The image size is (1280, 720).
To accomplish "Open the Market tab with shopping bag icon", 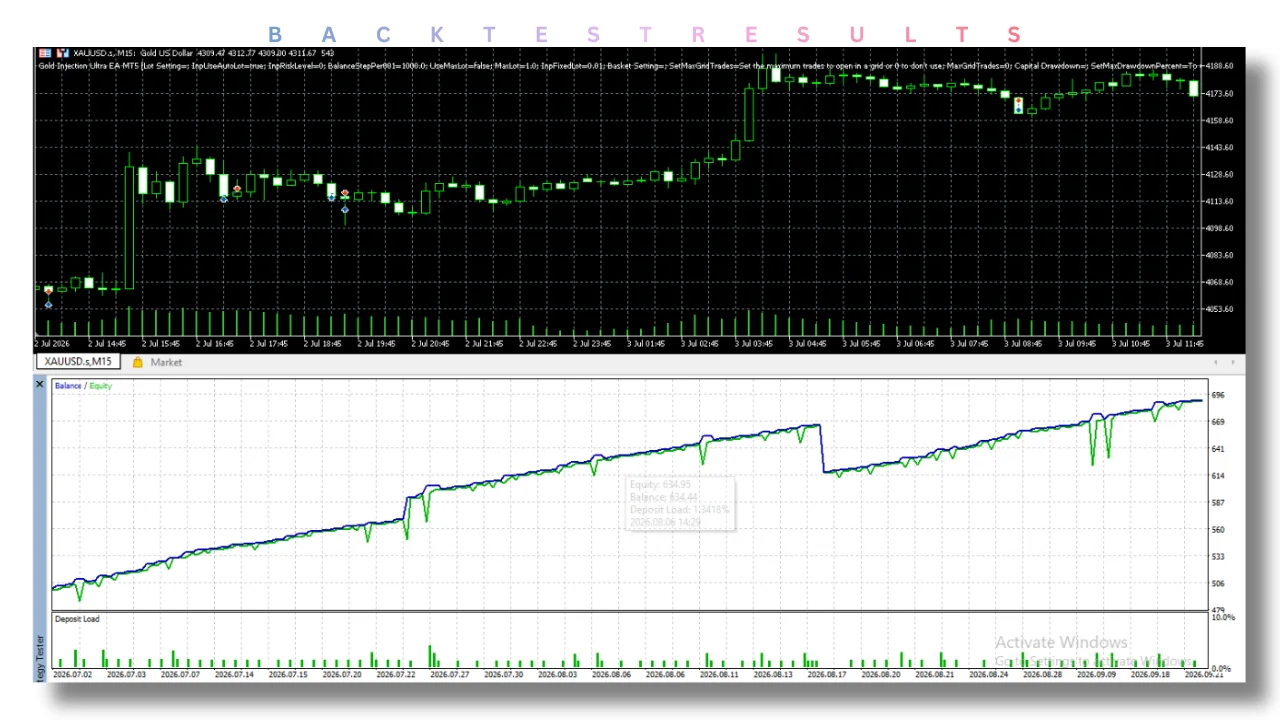I will point(157,362).
